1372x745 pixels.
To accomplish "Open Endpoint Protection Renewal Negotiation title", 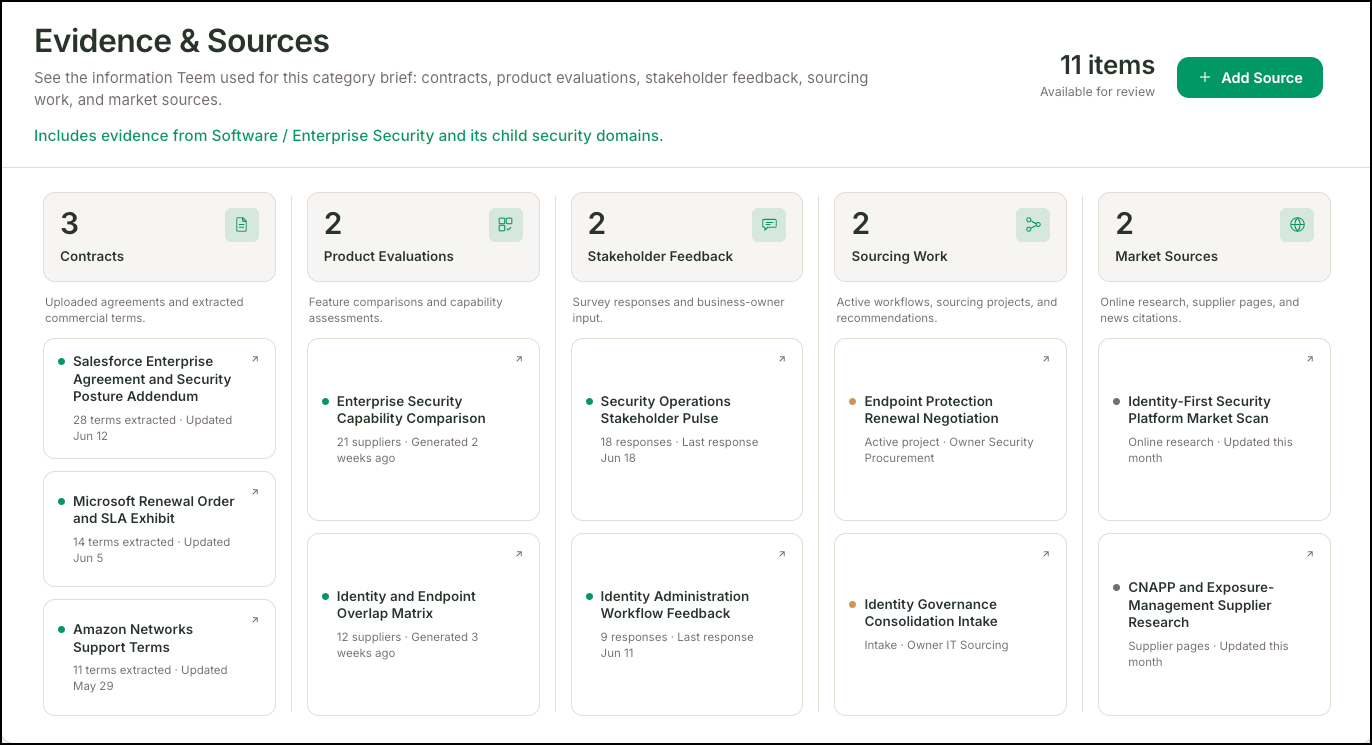I will (932, 410).
